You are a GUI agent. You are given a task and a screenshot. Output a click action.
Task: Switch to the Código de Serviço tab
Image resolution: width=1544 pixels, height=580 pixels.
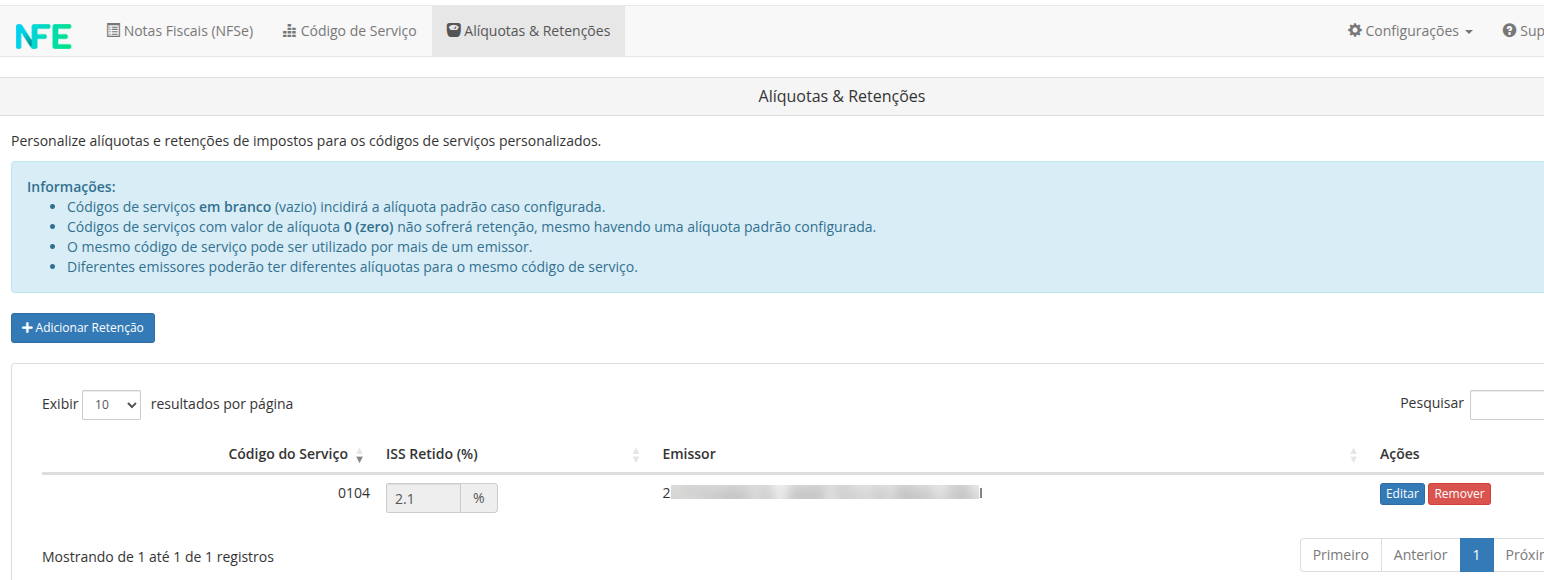point(350,31)
